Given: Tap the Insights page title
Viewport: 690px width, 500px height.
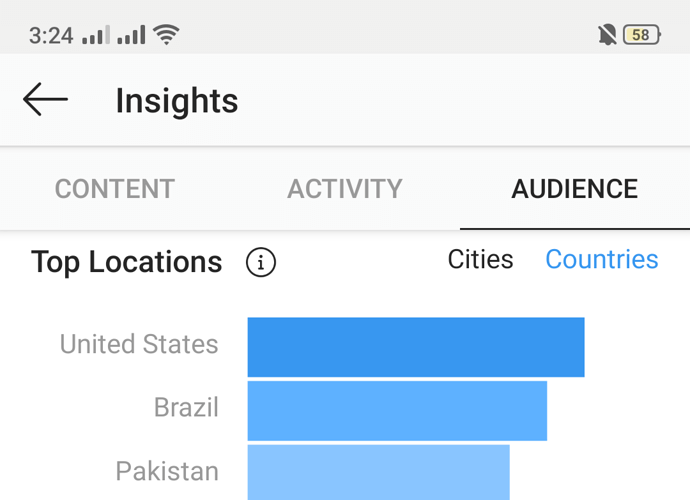Looking at the screenshot, I should pos(177,101).
